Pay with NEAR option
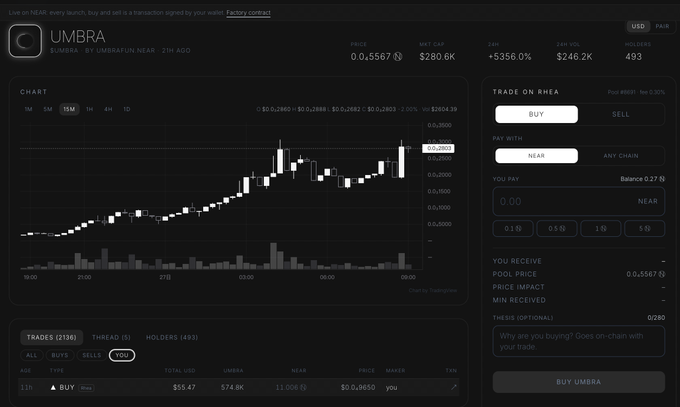This screenshot has width=680, height=407. click(536, 156)
